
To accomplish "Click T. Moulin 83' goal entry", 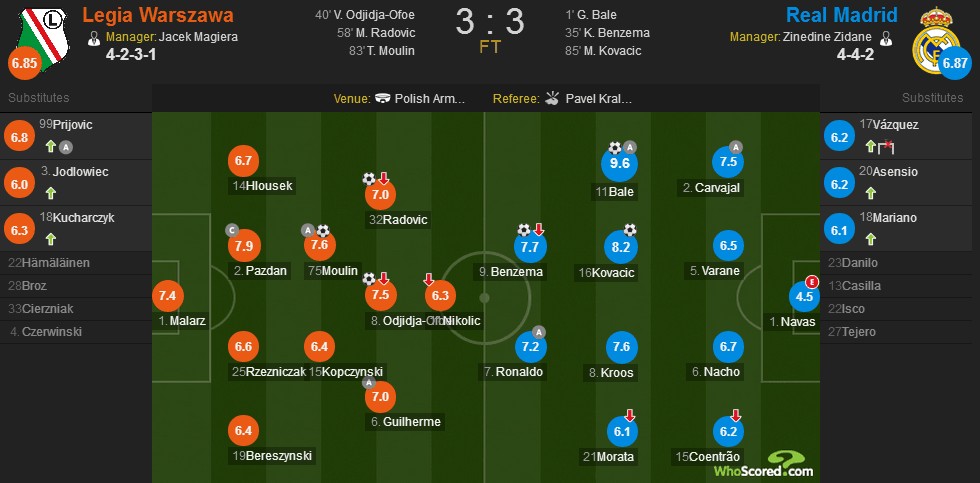I will 382,51.
